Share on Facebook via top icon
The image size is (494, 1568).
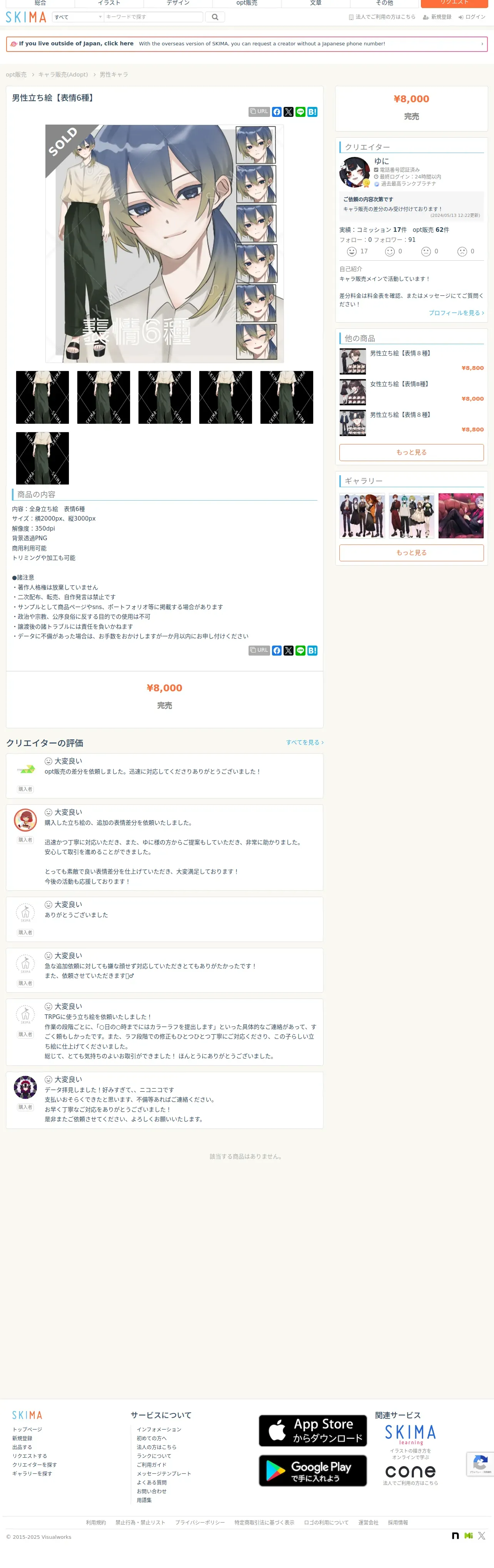click(277, 112)
